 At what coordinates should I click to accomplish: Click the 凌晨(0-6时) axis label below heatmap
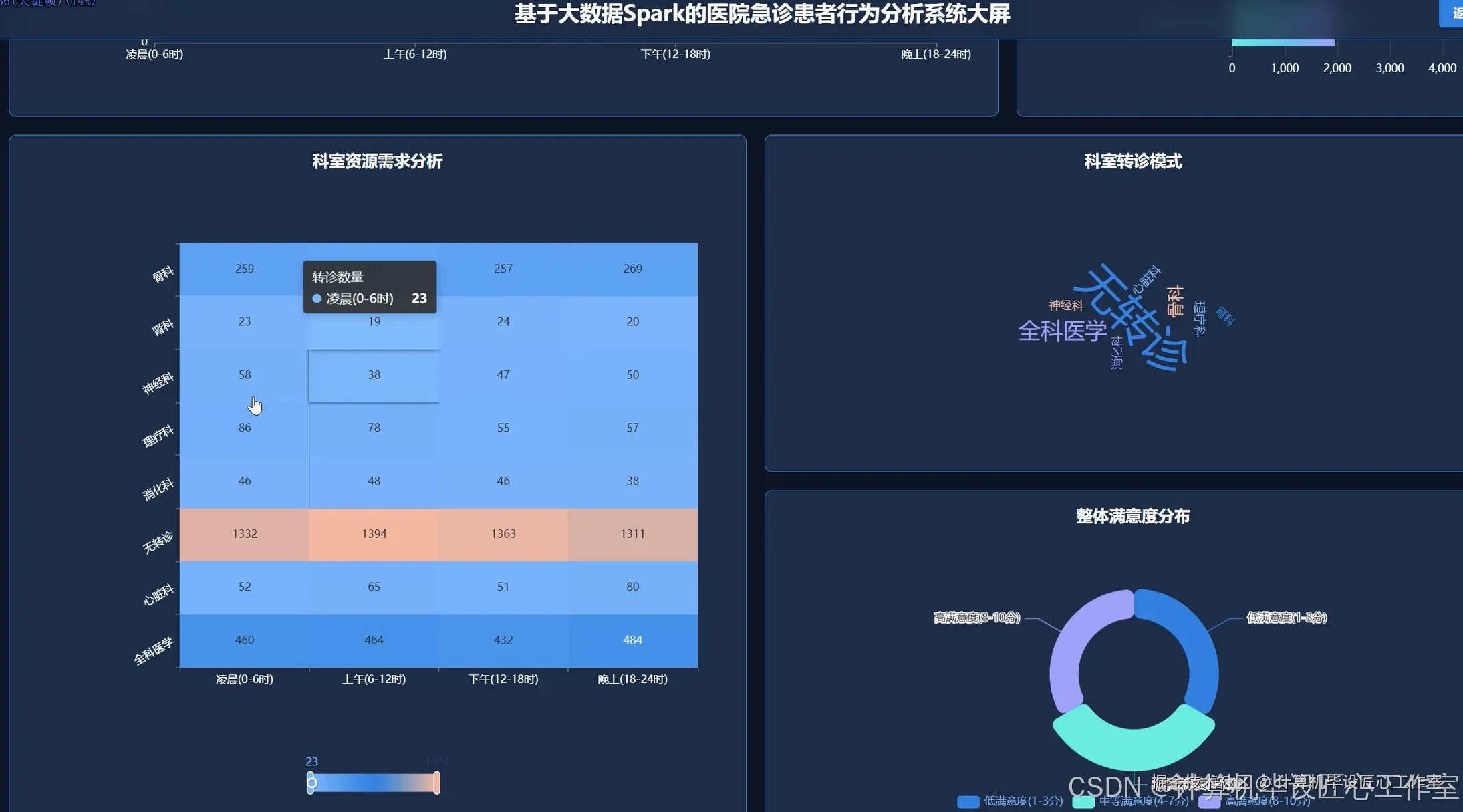(245, 678)
